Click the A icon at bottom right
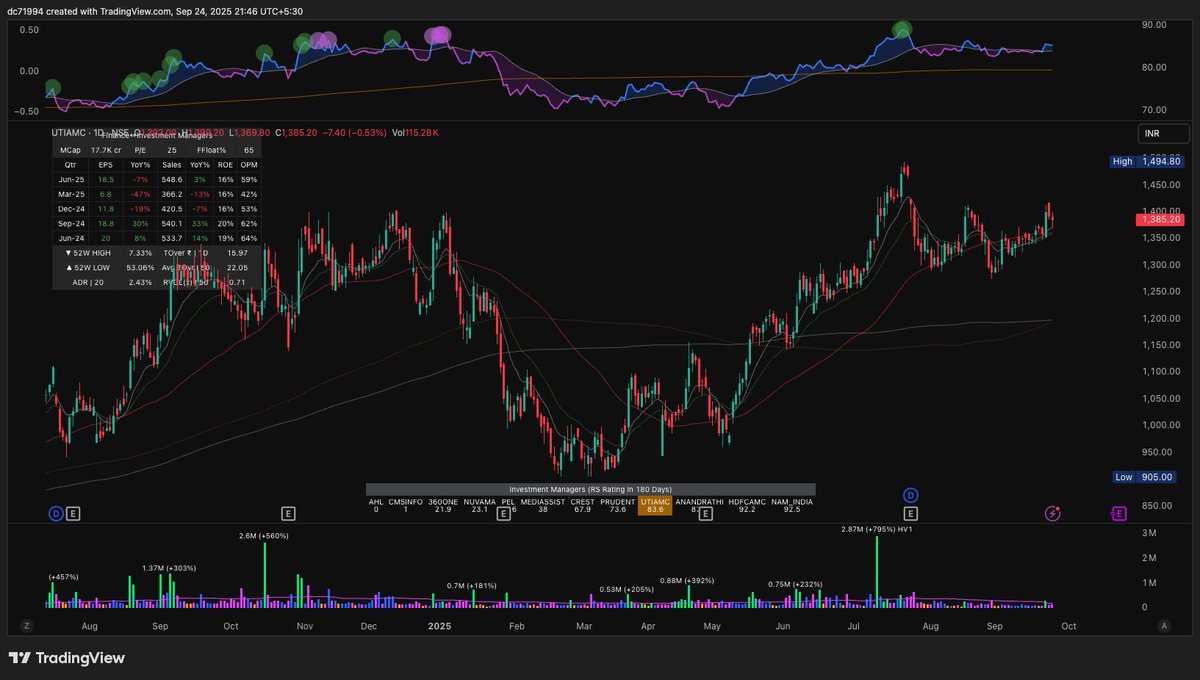The image size is (1200, 680). (1163, 623)
